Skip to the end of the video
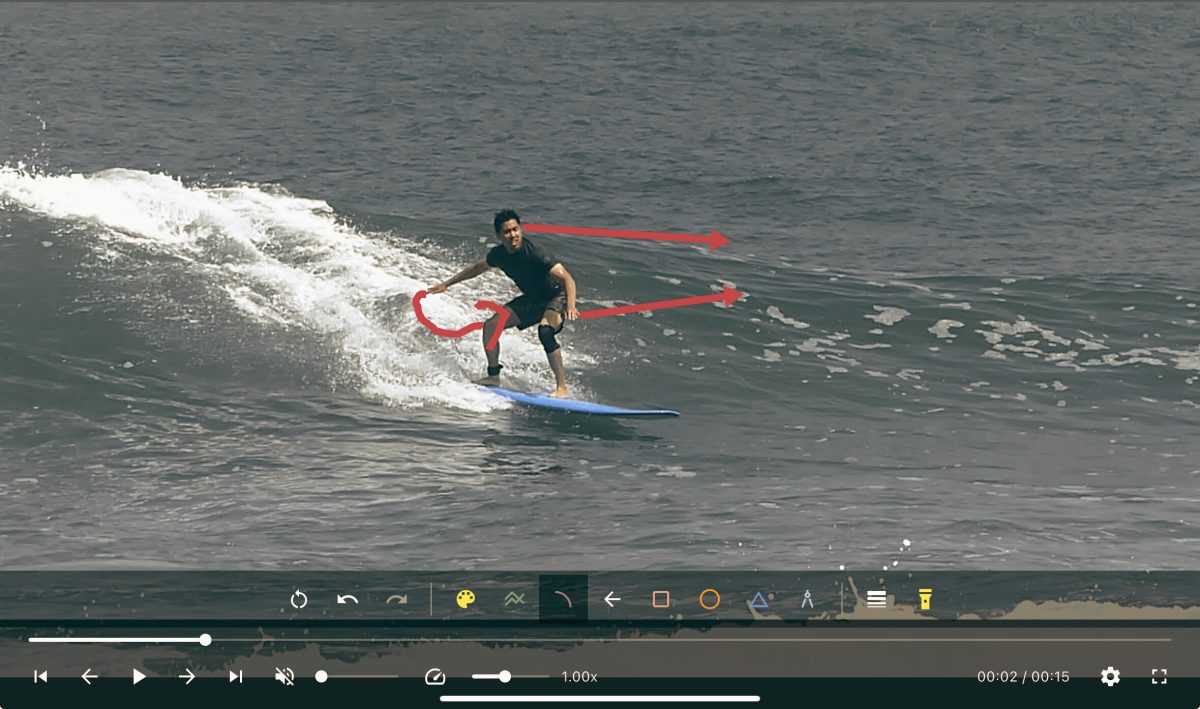Viewport: 1200px width, 709px height. [236, 677]
